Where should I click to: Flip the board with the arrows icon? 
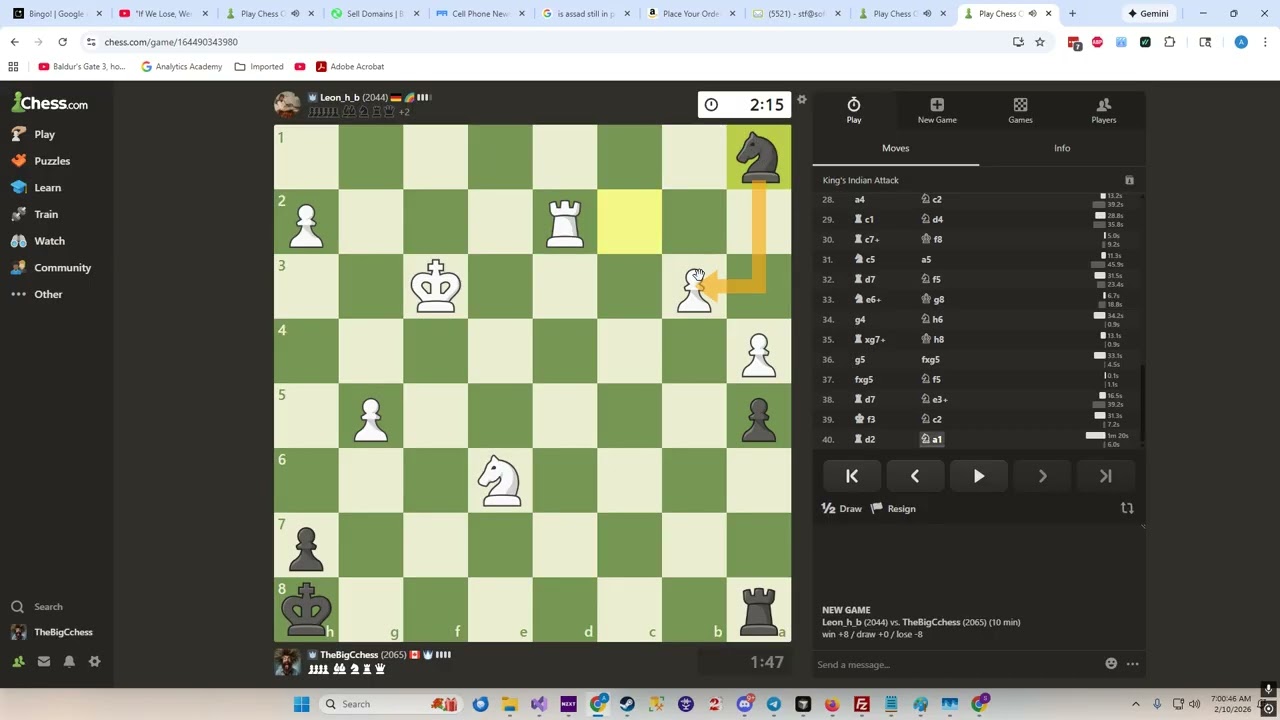click(x=1127, y=508)
